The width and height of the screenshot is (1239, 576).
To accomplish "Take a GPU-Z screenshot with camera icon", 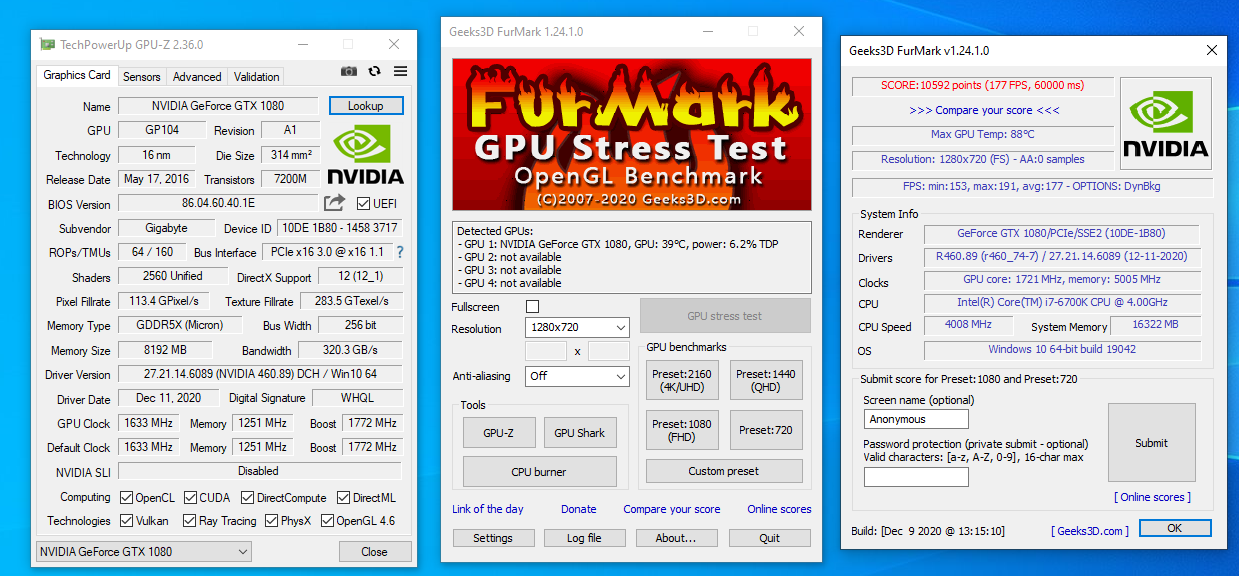I will (348, 71).
